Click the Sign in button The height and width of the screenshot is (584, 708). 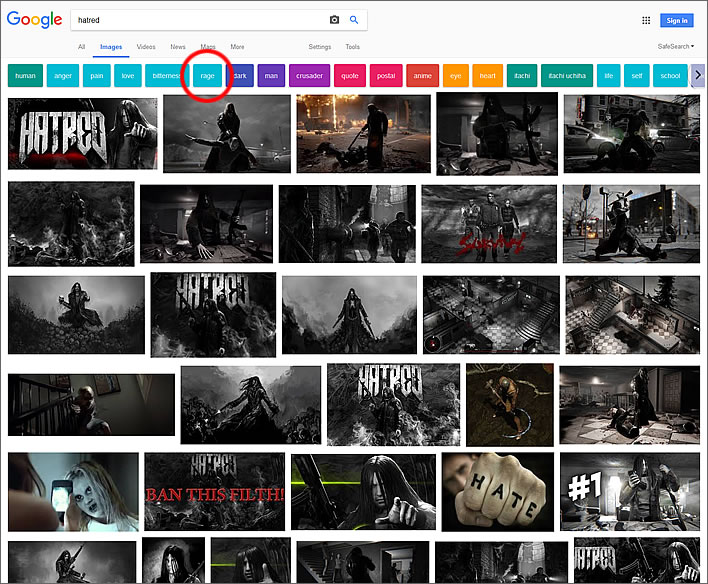coord(676,20)
